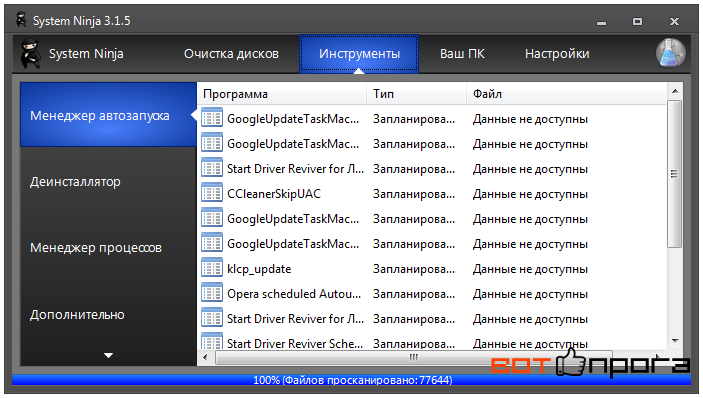Click the blue scan progress bar
703x398 pixels.
point(352,380)
